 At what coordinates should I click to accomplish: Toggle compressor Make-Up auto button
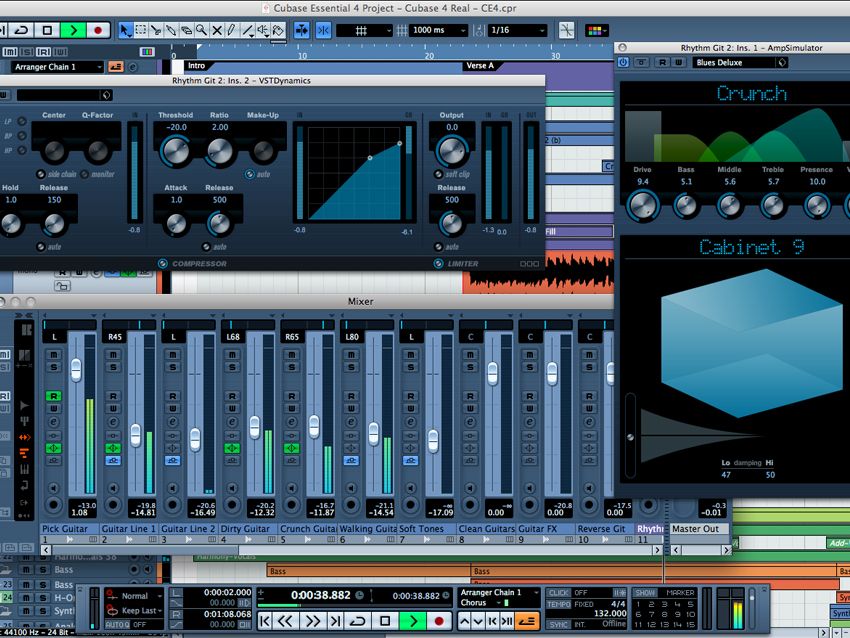[250, 174]
